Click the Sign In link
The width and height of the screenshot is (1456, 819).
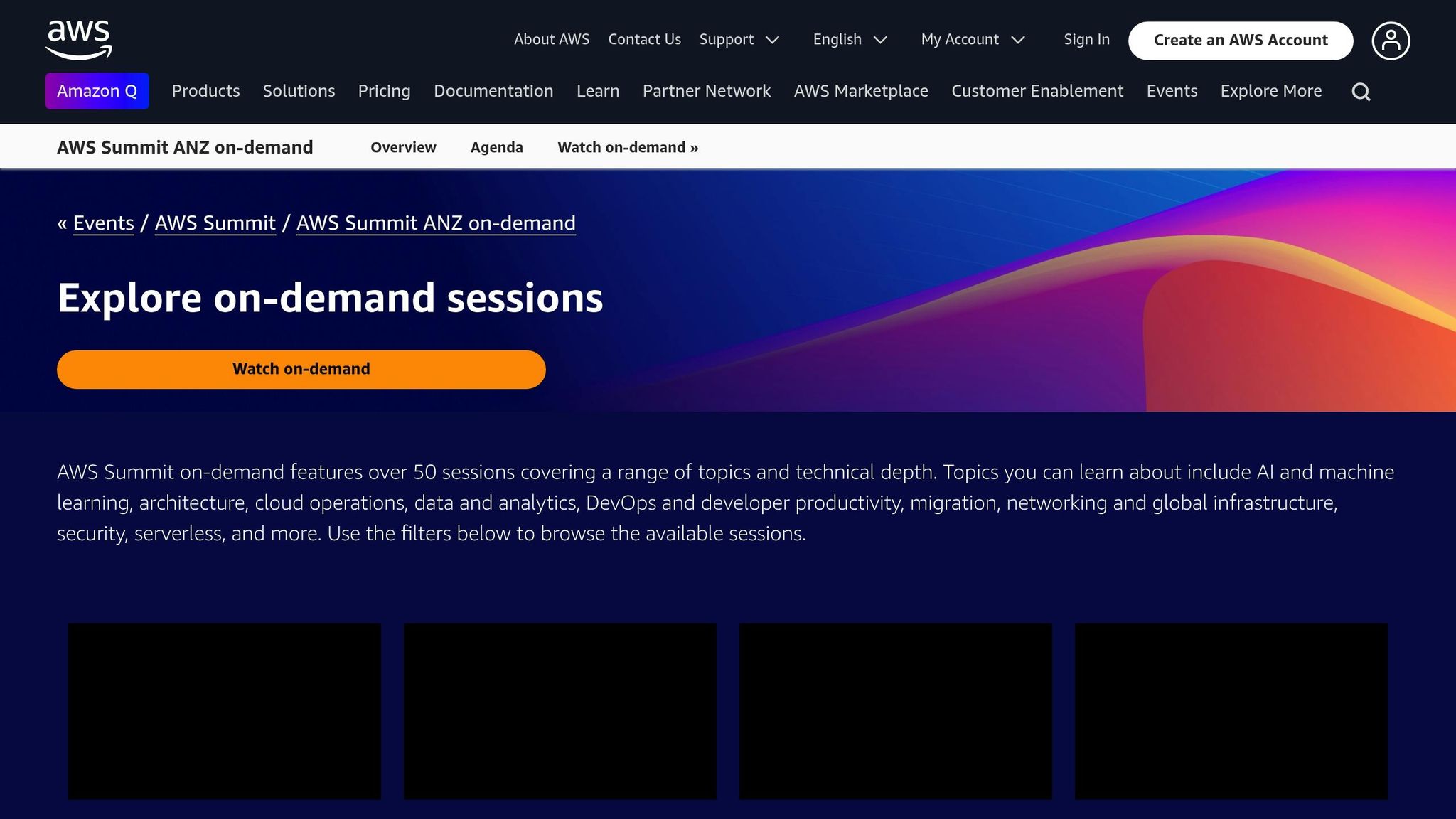[1086, 40]
